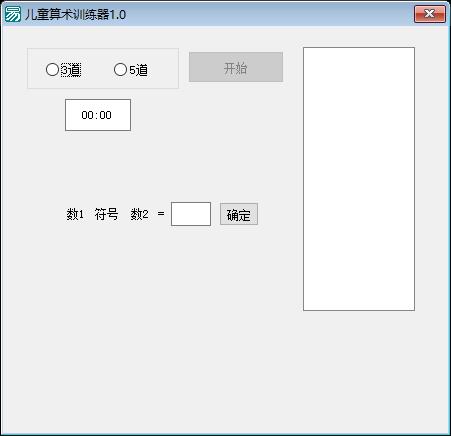Screen dimensions: 451x436
Task: Click the equals sign label
Action: (x=161, y=214)
